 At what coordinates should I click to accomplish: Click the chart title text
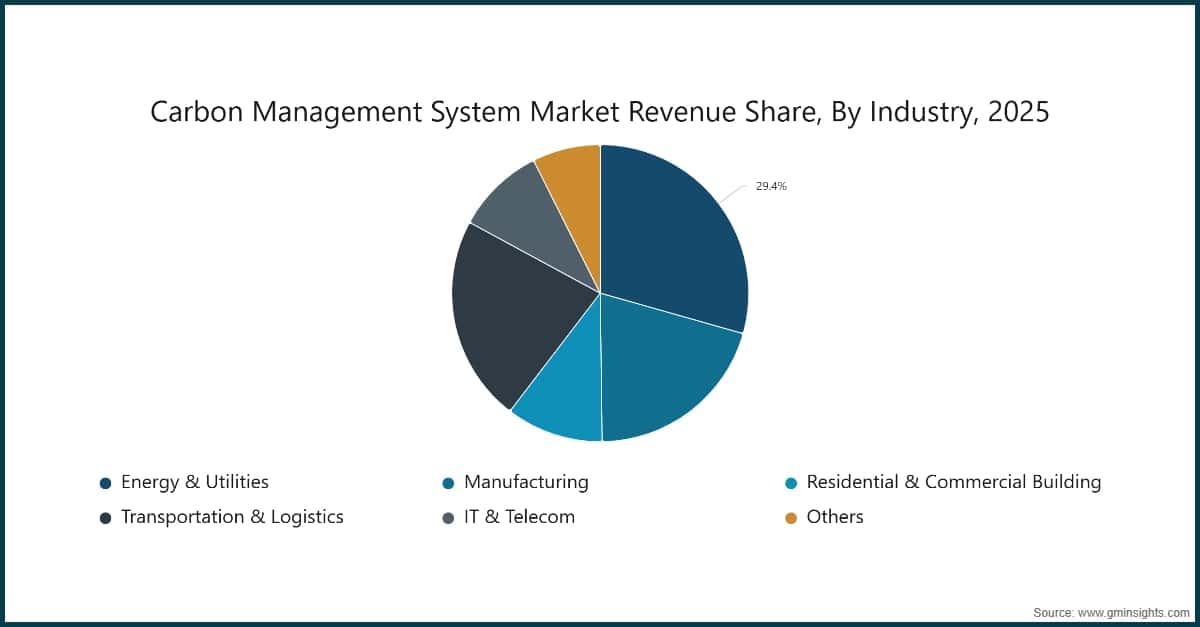[x=600, y=112]
